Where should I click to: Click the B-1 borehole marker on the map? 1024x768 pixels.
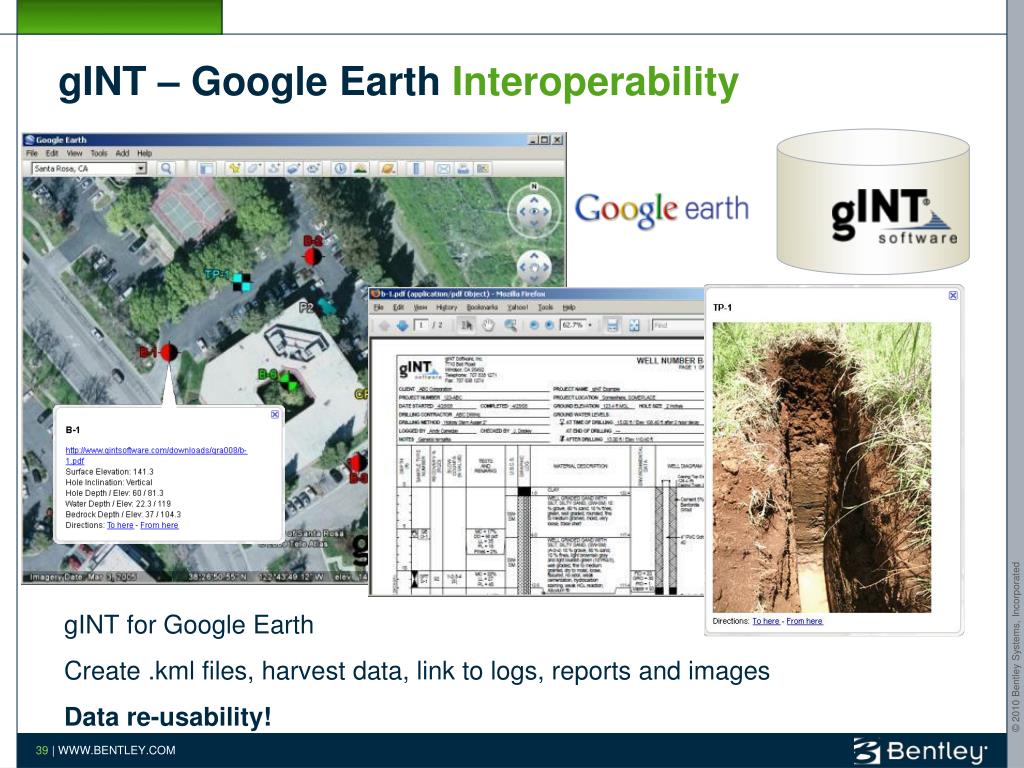pyautogui.click(x=169, y=353)
